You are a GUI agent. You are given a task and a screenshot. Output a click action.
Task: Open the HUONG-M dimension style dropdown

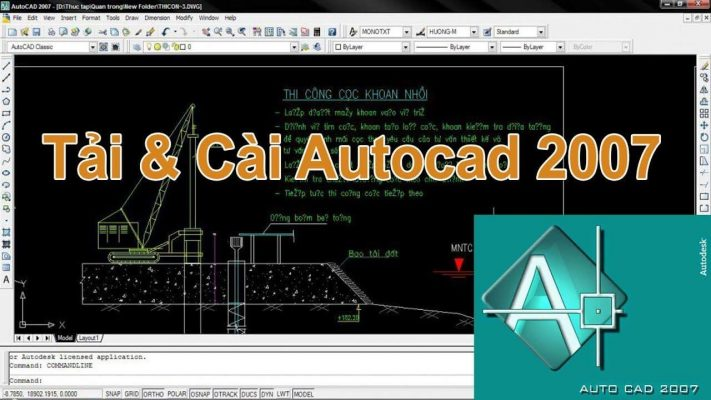tap(474, 32)
